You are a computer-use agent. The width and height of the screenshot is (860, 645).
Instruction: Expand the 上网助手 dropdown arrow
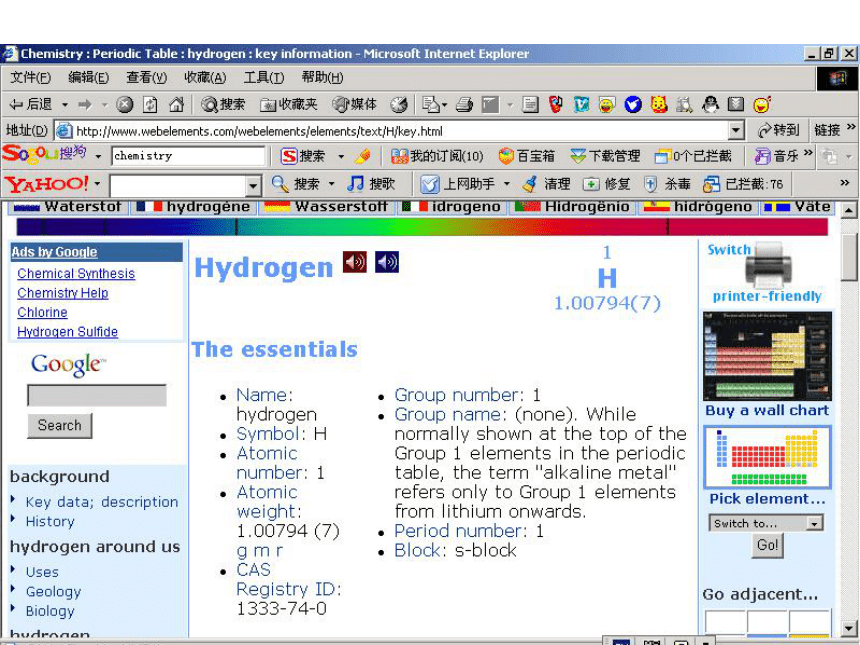(x=507, y=184)
